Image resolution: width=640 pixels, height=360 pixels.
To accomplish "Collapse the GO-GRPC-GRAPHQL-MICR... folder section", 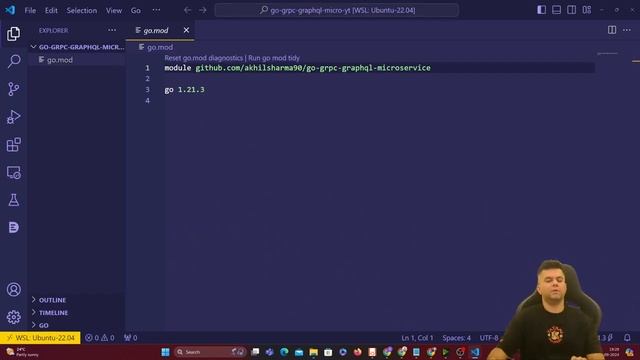I will coord(77,47).
